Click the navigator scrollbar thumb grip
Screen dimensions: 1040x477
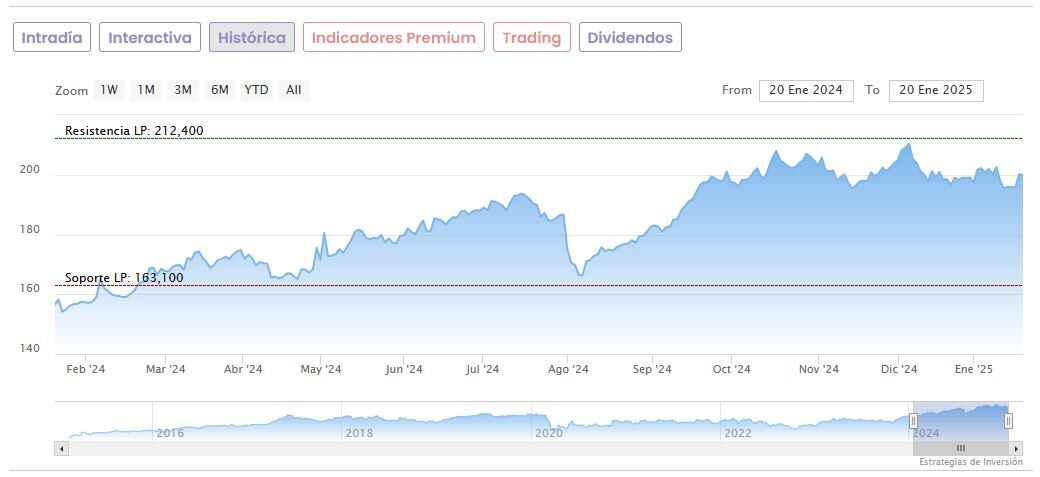(x=961, y=448)
